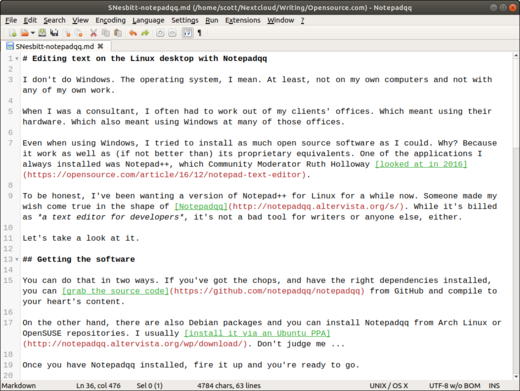Viewport: 520px width, 391px height.
Task: Create a new document with the New icon
Action: tap(13, 33)
